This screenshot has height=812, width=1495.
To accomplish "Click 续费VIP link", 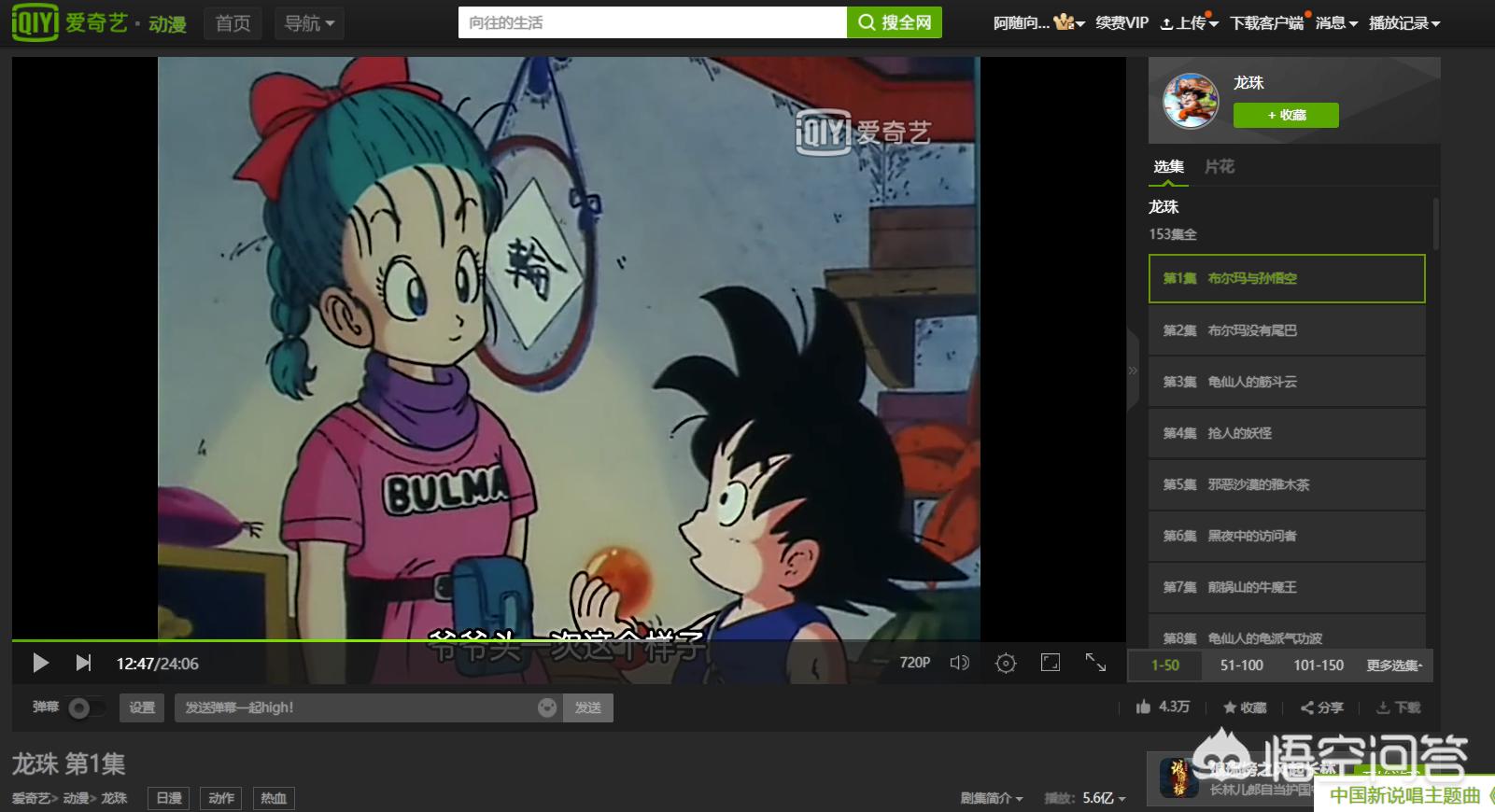I will tap(1121, 23).
